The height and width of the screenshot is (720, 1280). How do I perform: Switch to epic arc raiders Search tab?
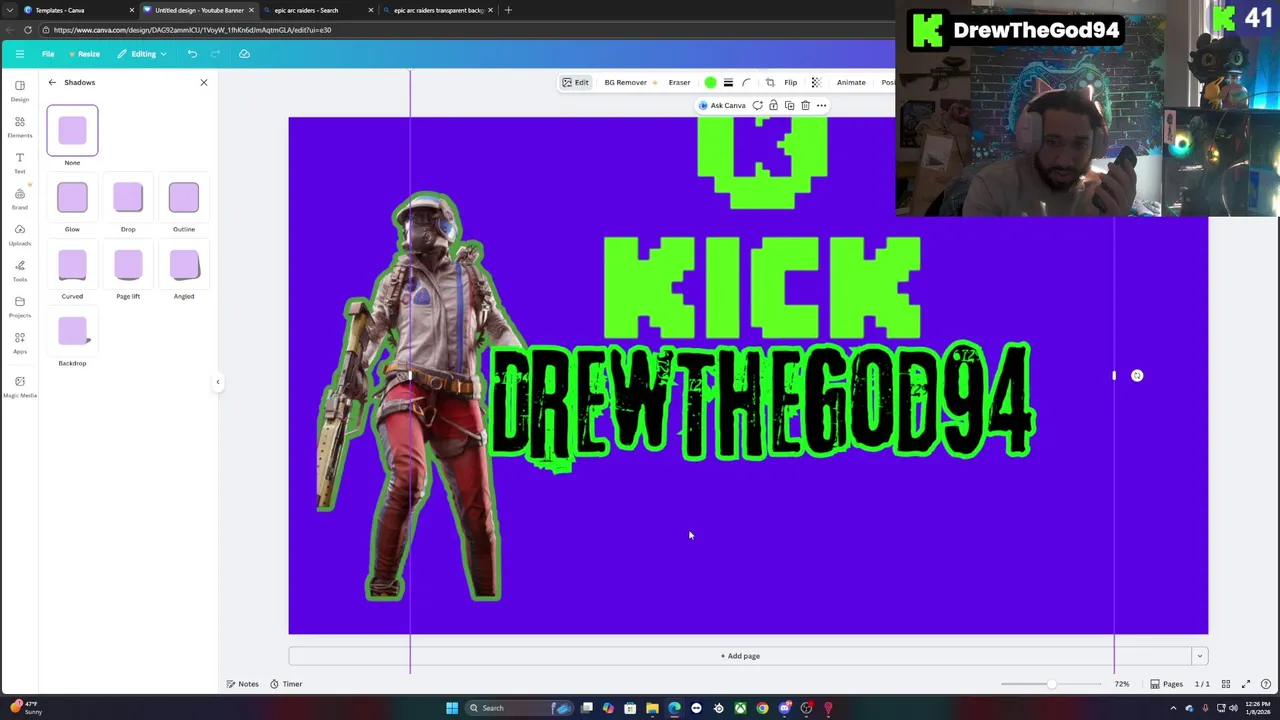pyautogui.click(x=317, y=10)
